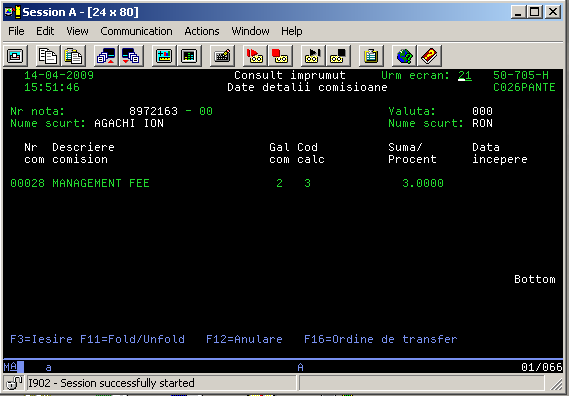This screenshot has height=396, width=569.
Task: Click the commission number 00028
Action: [28, 183]
